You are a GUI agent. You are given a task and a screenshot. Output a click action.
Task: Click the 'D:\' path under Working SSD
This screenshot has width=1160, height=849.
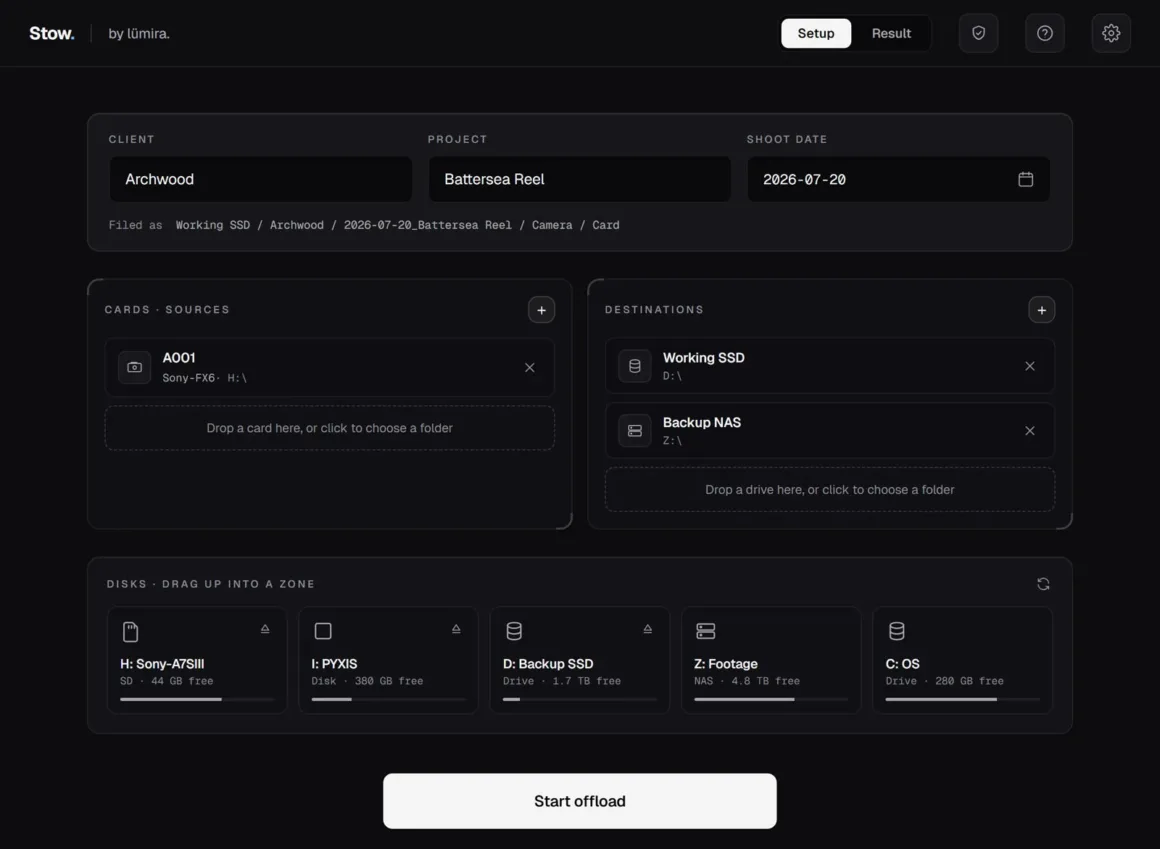pos(672,376)
